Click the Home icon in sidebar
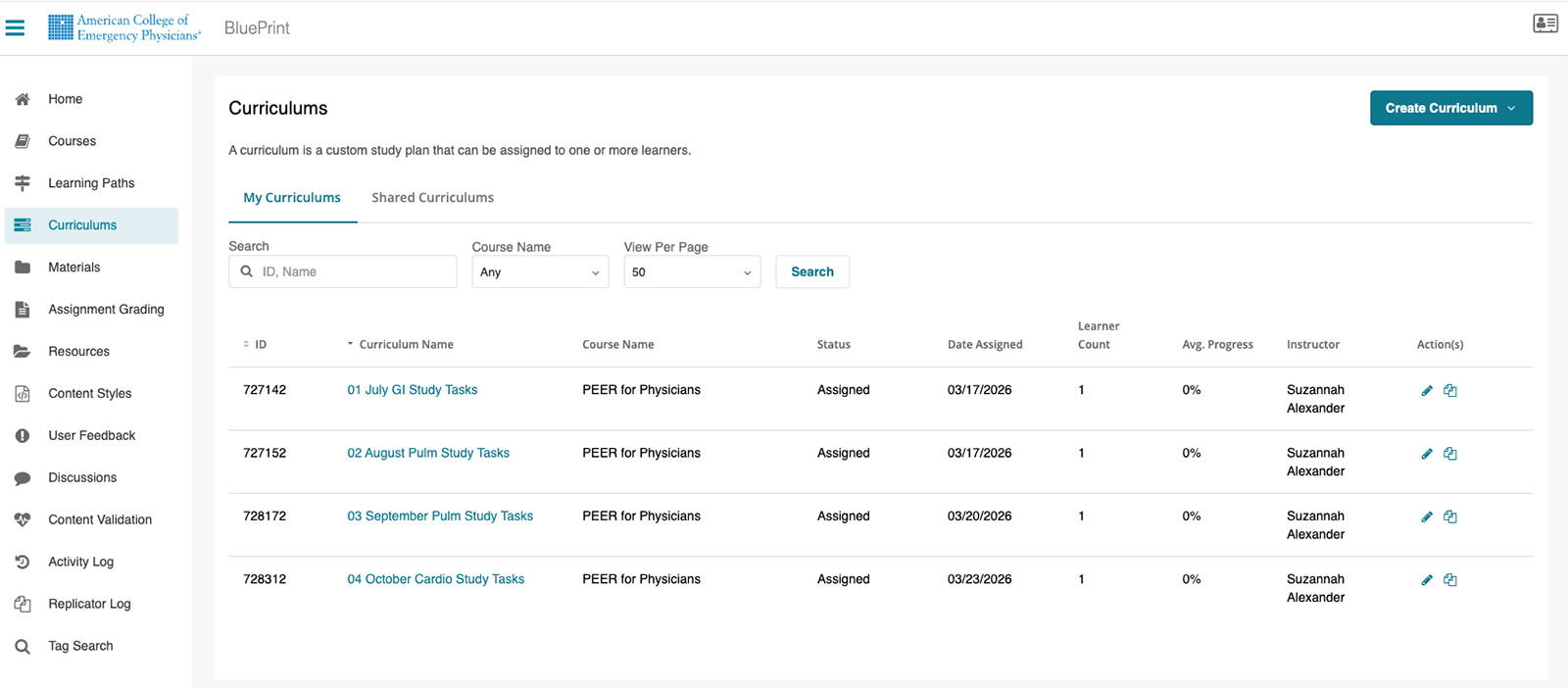Screen dimensions: 1568x688 tap(23, 99)
